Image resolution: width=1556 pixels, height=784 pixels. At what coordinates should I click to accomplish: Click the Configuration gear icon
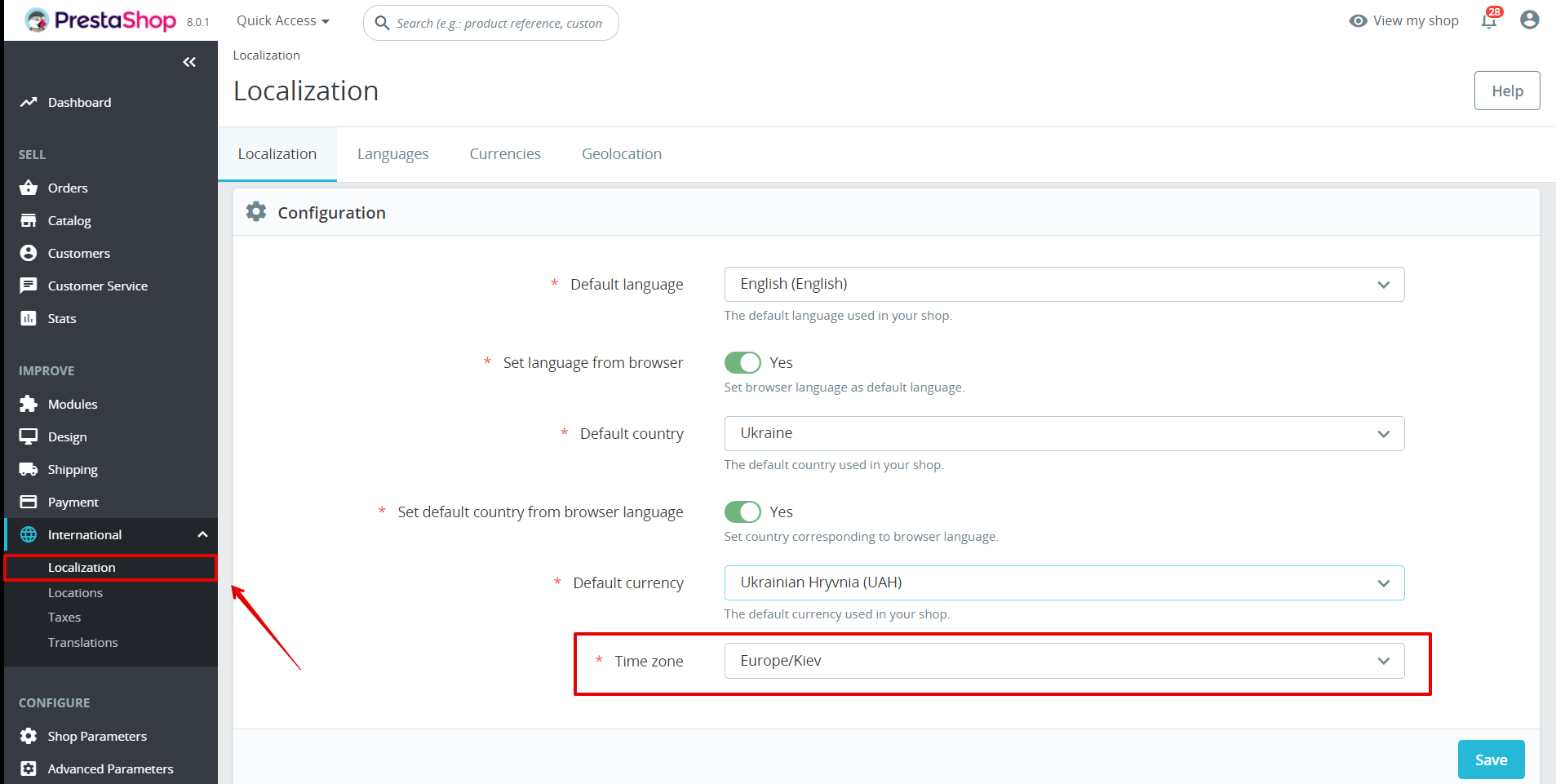pos(256,212)
